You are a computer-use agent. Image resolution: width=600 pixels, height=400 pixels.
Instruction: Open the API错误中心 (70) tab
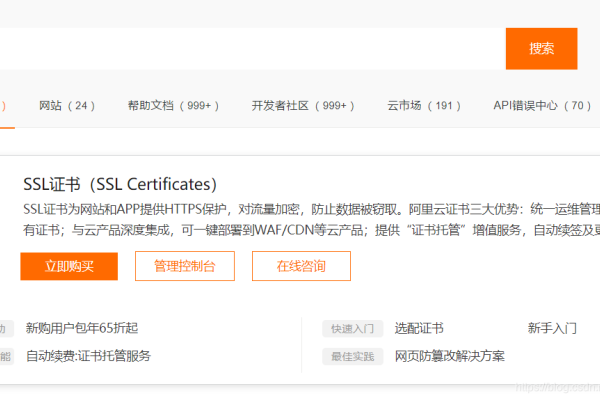tap(542, 105)
